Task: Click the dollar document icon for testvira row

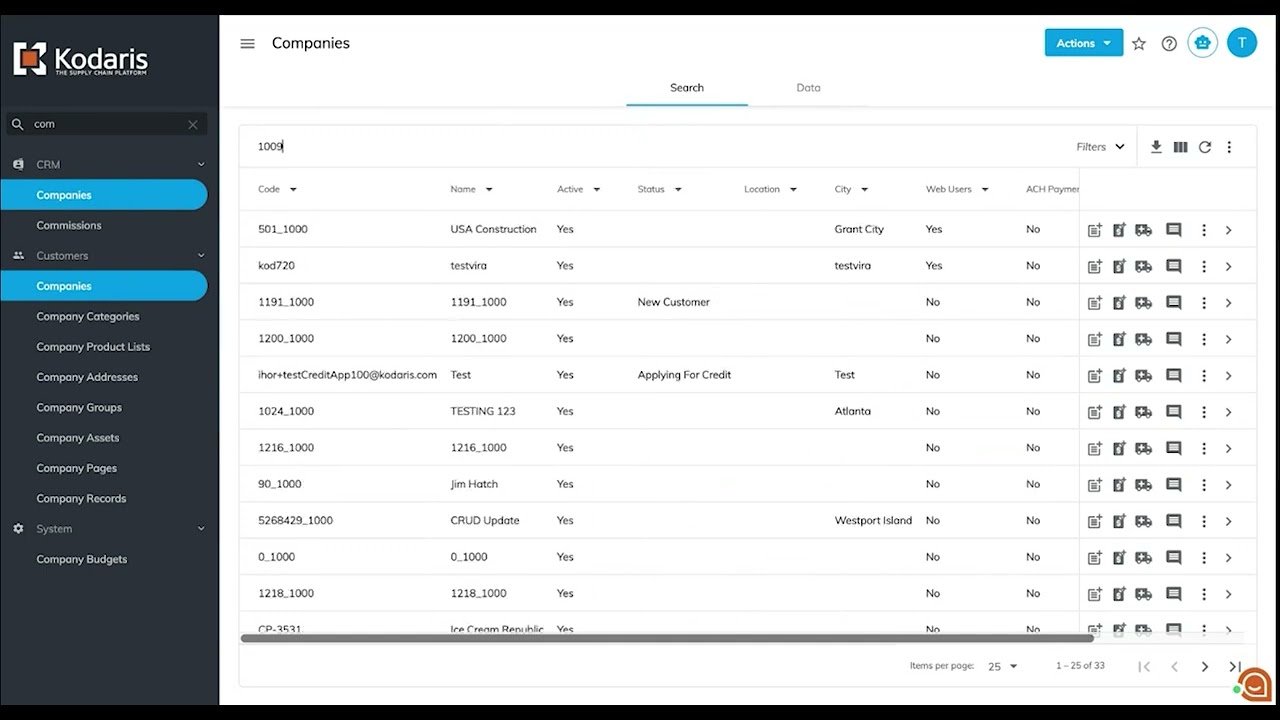Action: [1119, 266]
